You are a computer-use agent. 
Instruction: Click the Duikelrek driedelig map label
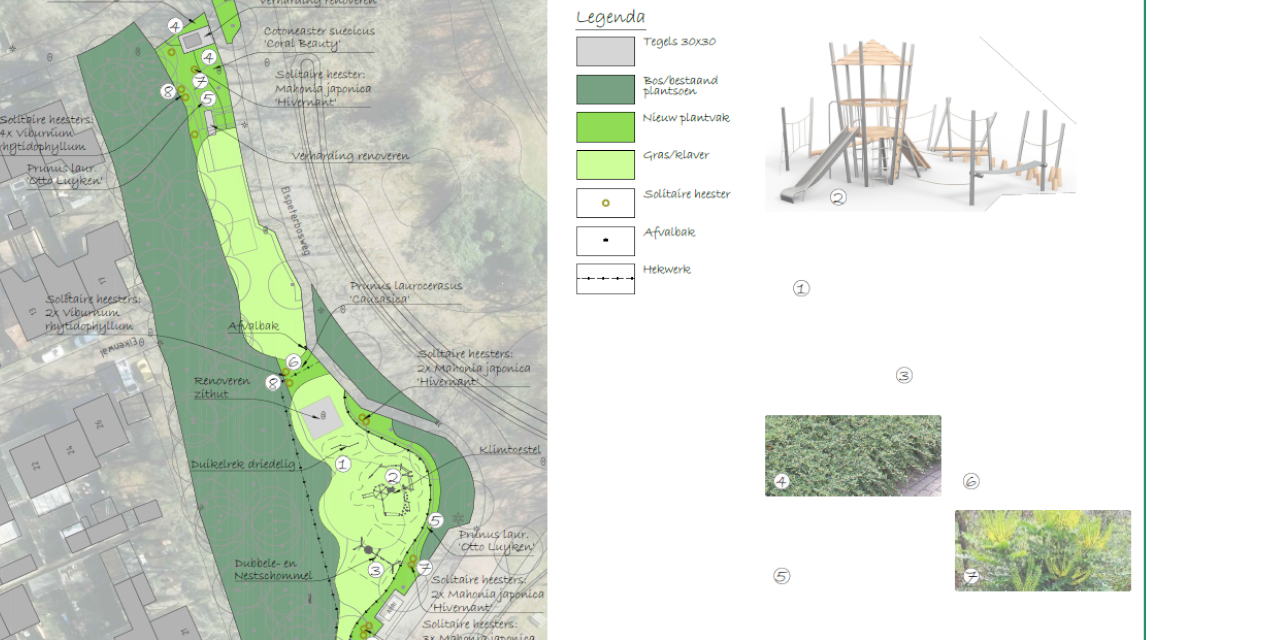point(243,465)
